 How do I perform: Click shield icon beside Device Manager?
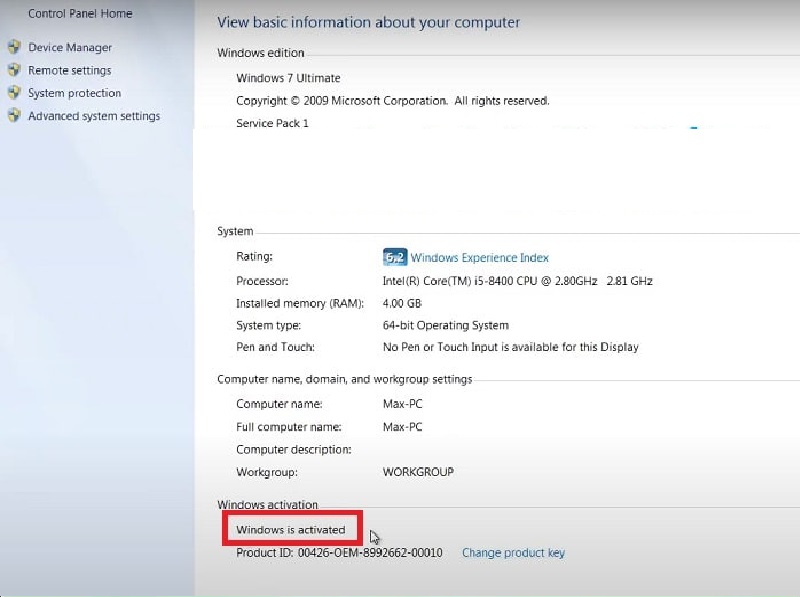[x=14, y=47]
